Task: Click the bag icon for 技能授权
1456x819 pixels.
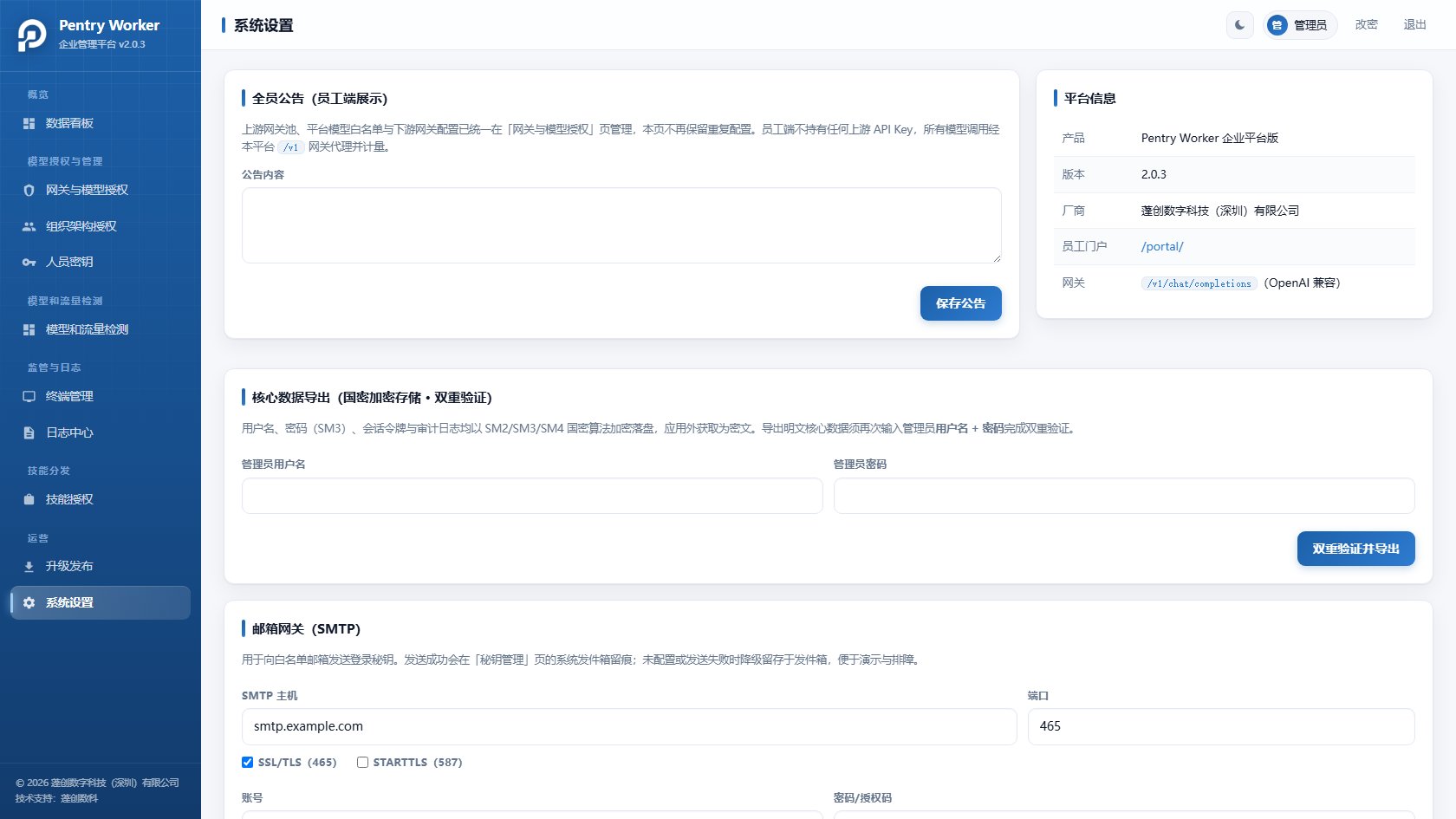Action: coord(29,499)
